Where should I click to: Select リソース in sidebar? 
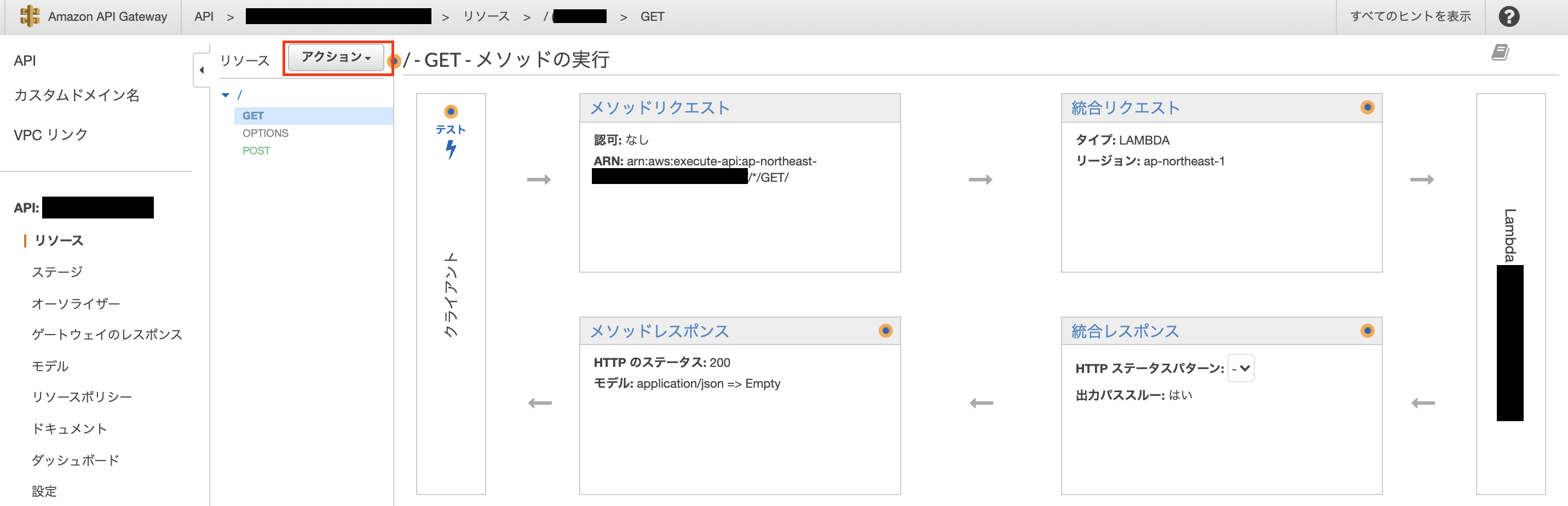coord(59,240)
